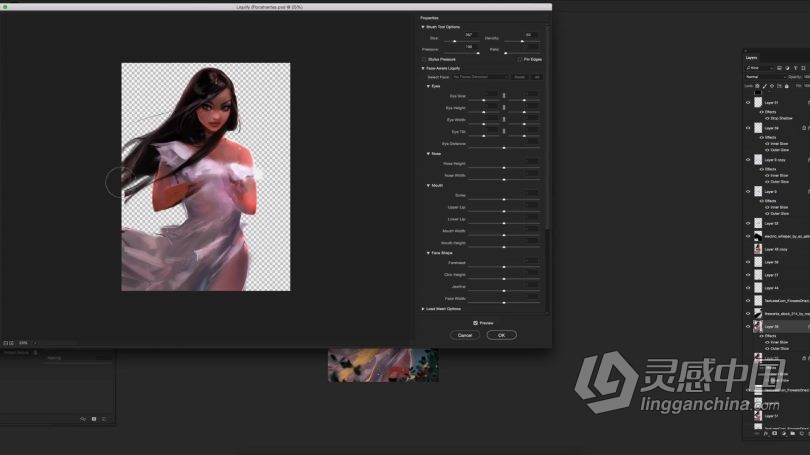Screen dimensions: 810x455
Task: Click the Eye Distance slider
Action: 504,148
